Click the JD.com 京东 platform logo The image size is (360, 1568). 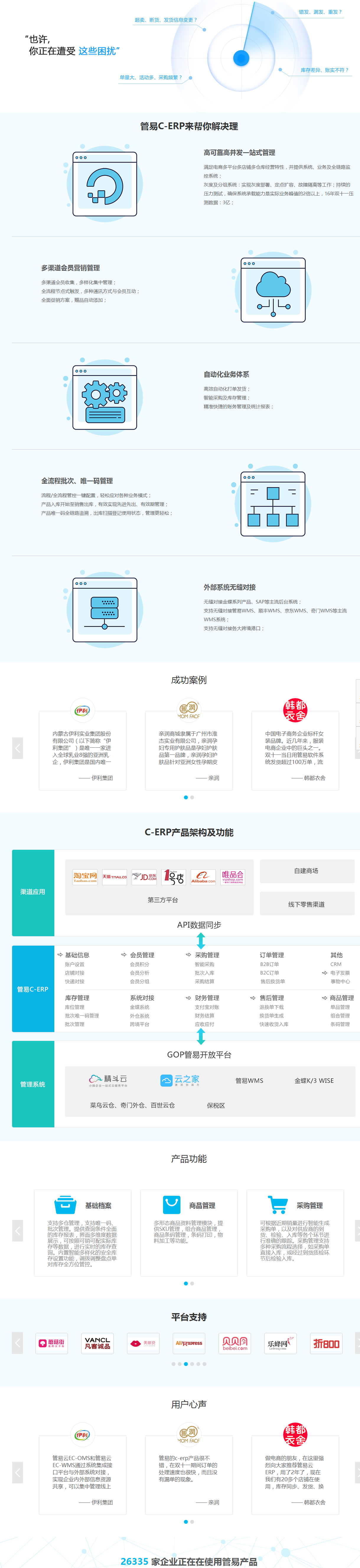(144, 877)
